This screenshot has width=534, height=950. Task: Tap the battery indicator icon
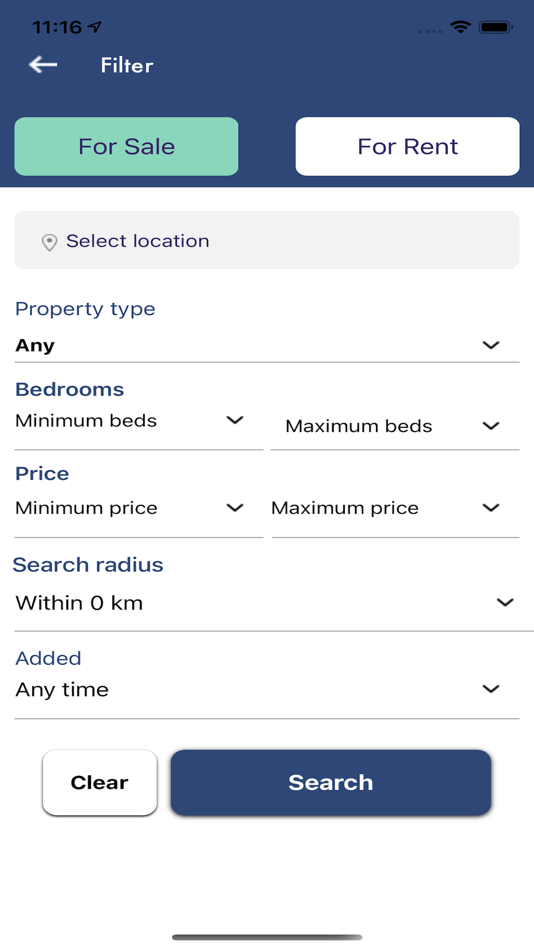pyautogui.click(x=496, y=27)
